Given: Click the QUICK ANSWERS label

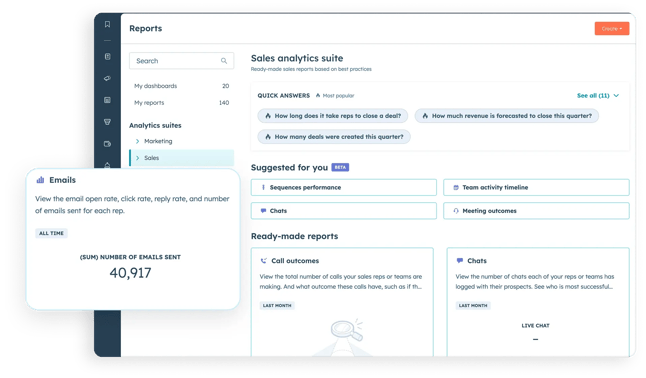Looking at the screenshot, I should click(284, 96).
